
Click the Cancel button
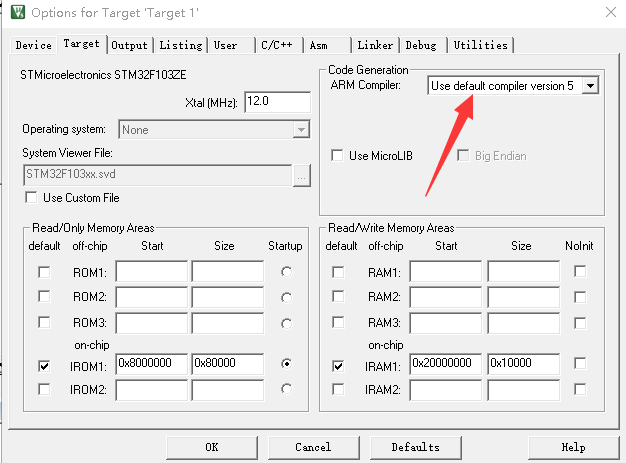pos(313,447)
